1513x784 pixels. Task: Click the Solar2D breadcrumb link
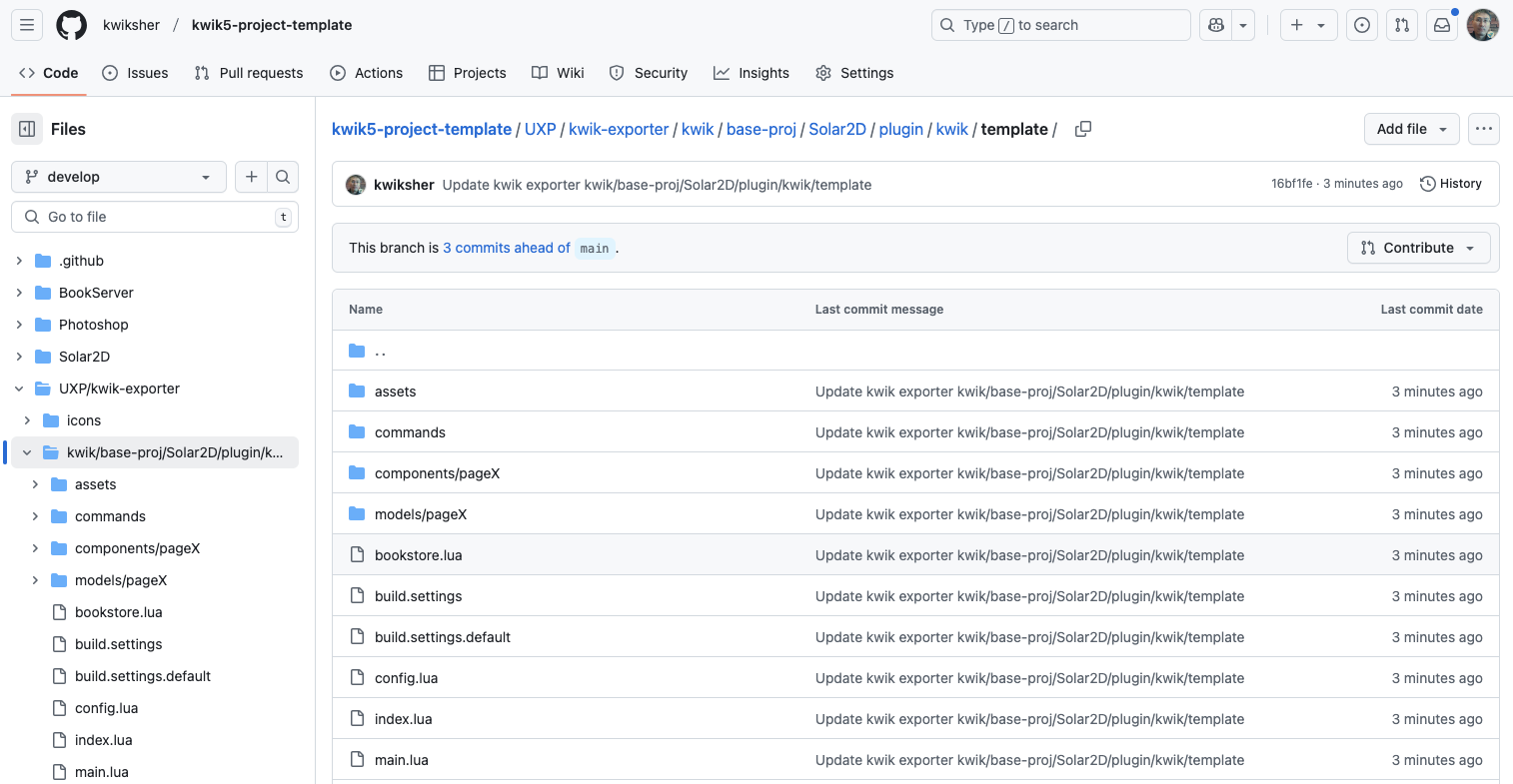pyautogui.click(x=837, y=129)
